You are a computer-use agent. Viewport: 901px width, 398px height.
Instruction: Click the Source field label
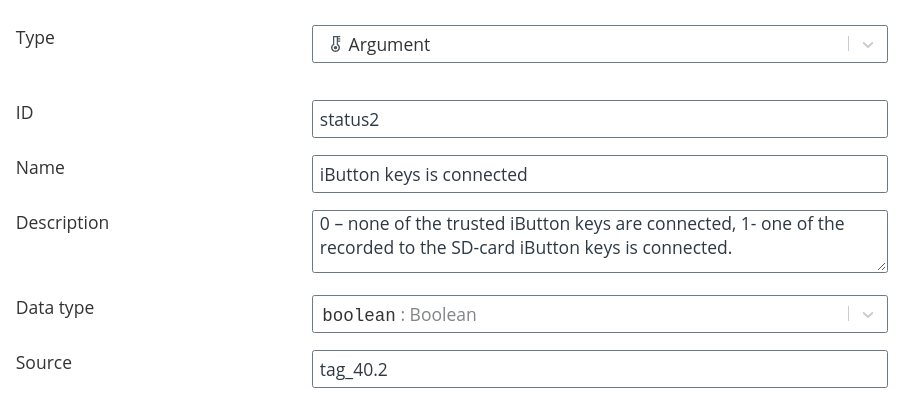coord(44,363)
